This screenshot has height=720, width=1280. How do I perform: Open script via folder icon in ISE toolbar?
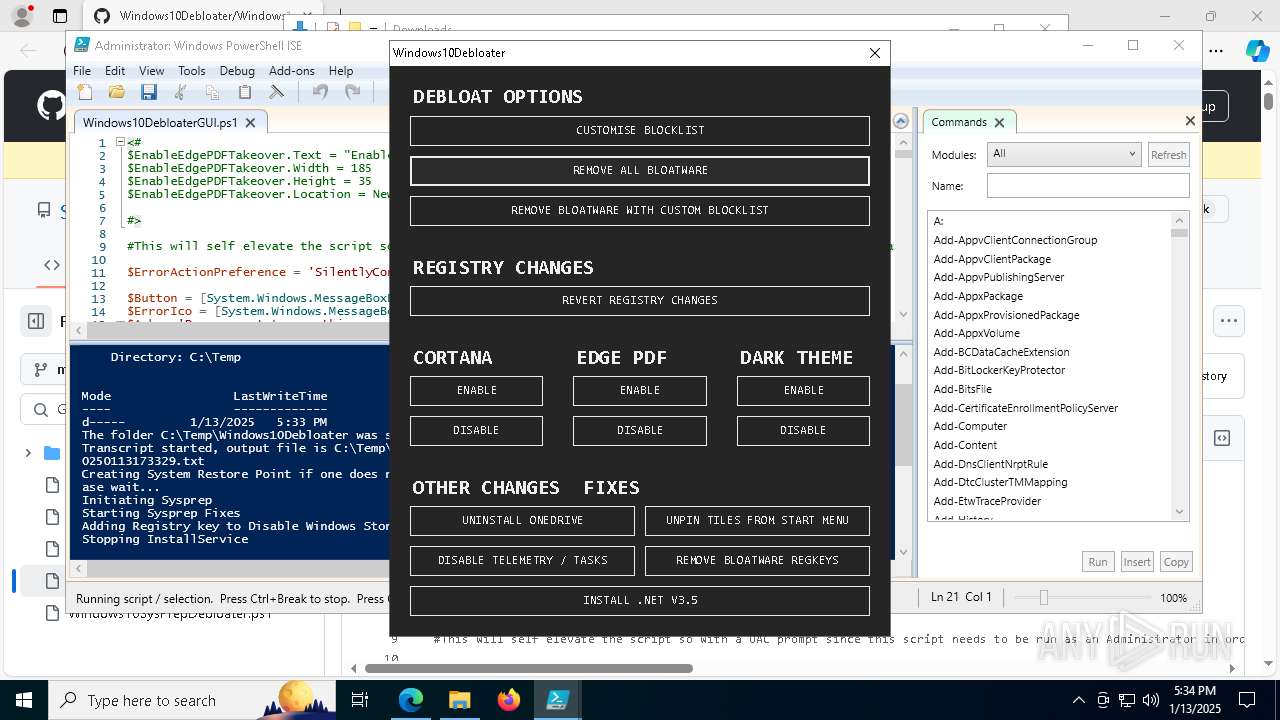click(117, 92)
